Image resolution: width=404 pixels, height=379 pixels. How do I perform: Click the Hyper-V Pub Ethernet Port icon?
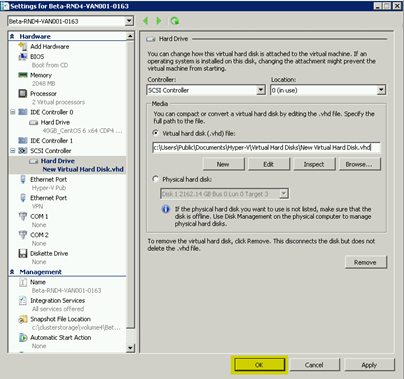23,179
